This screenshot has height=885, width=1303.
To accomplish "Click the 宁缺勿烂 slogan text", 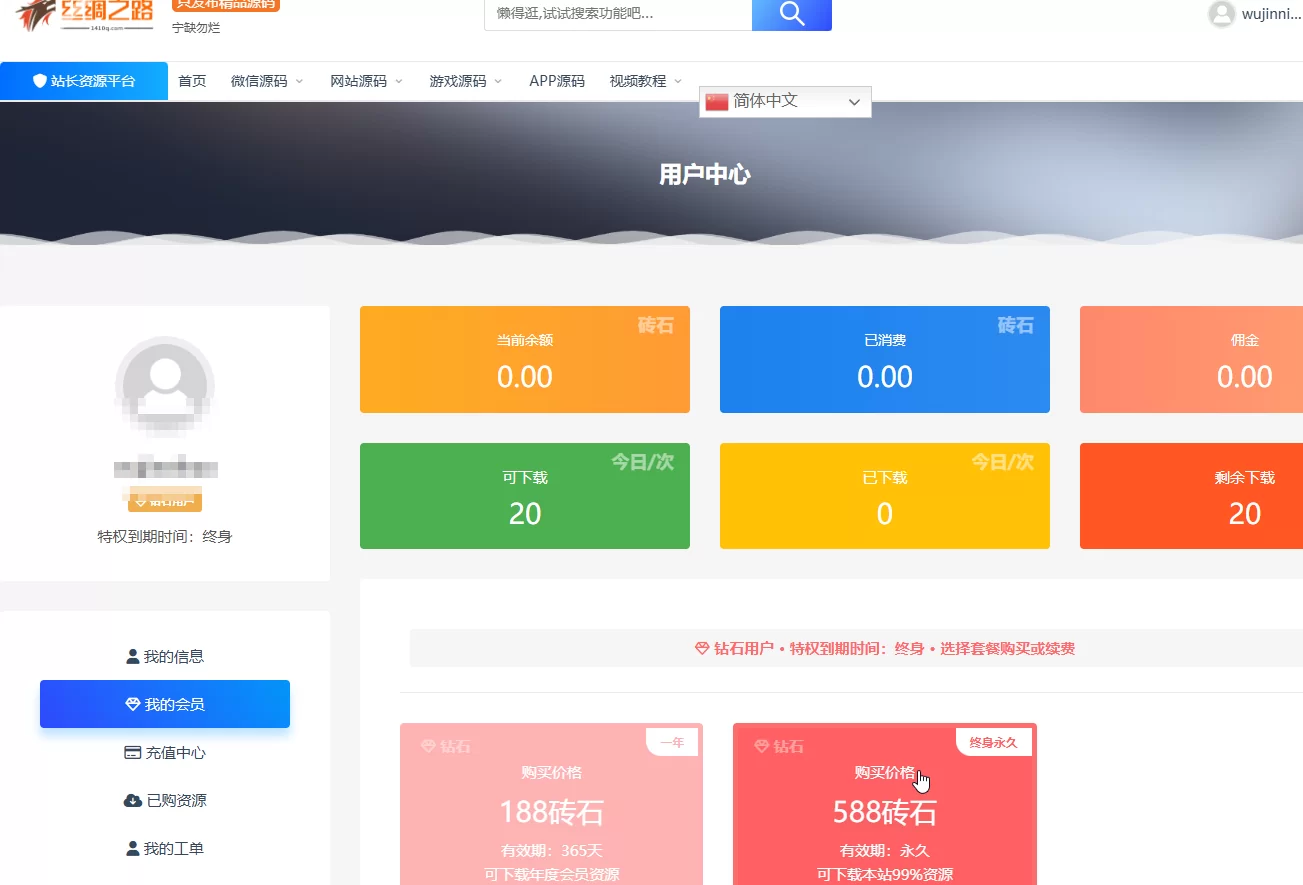I will pyautogui.click(x=196, y=28).
